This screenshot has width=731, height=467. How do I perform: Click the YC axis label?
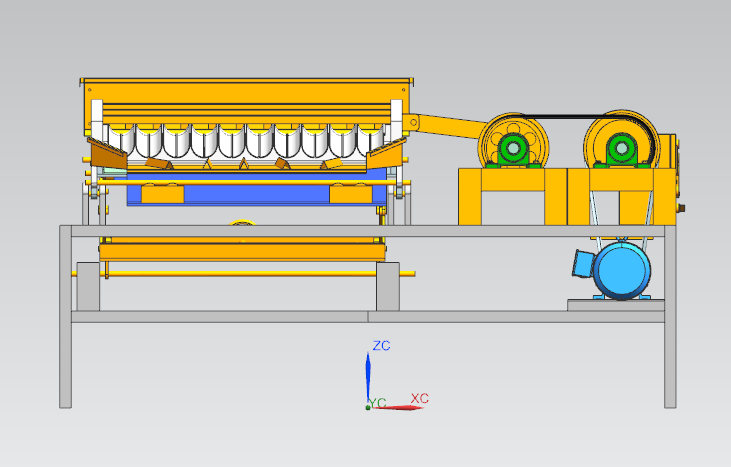coord(378,404)
